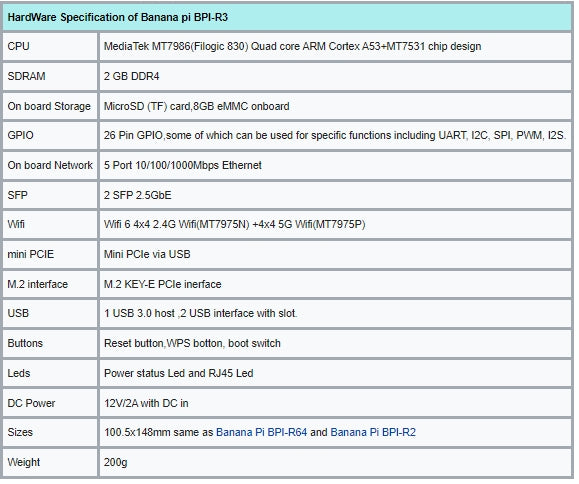Open the Banana Pi BPI-R64 link
This screenshot has height=484, width=579.
tap(261, 432)
